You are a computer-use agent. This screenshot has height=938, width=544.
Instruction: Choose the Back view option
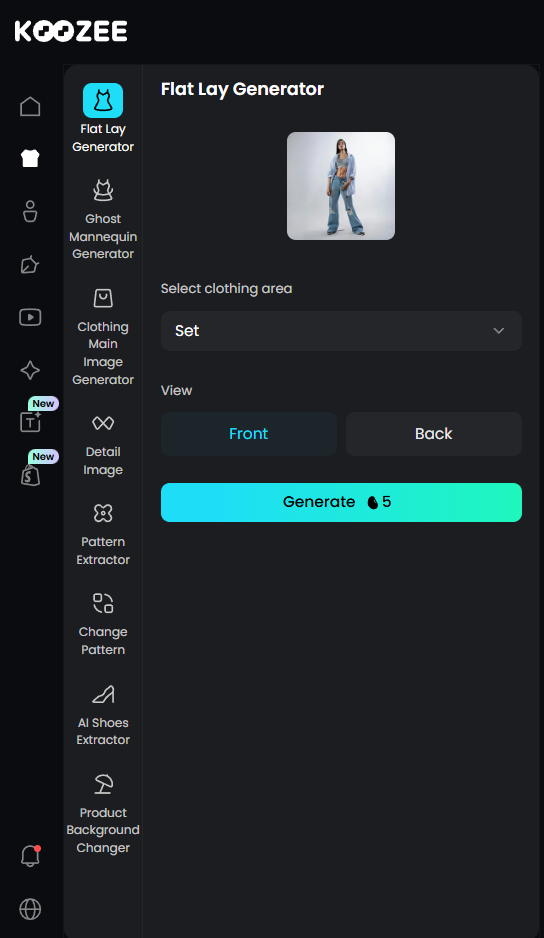[434, 434]
